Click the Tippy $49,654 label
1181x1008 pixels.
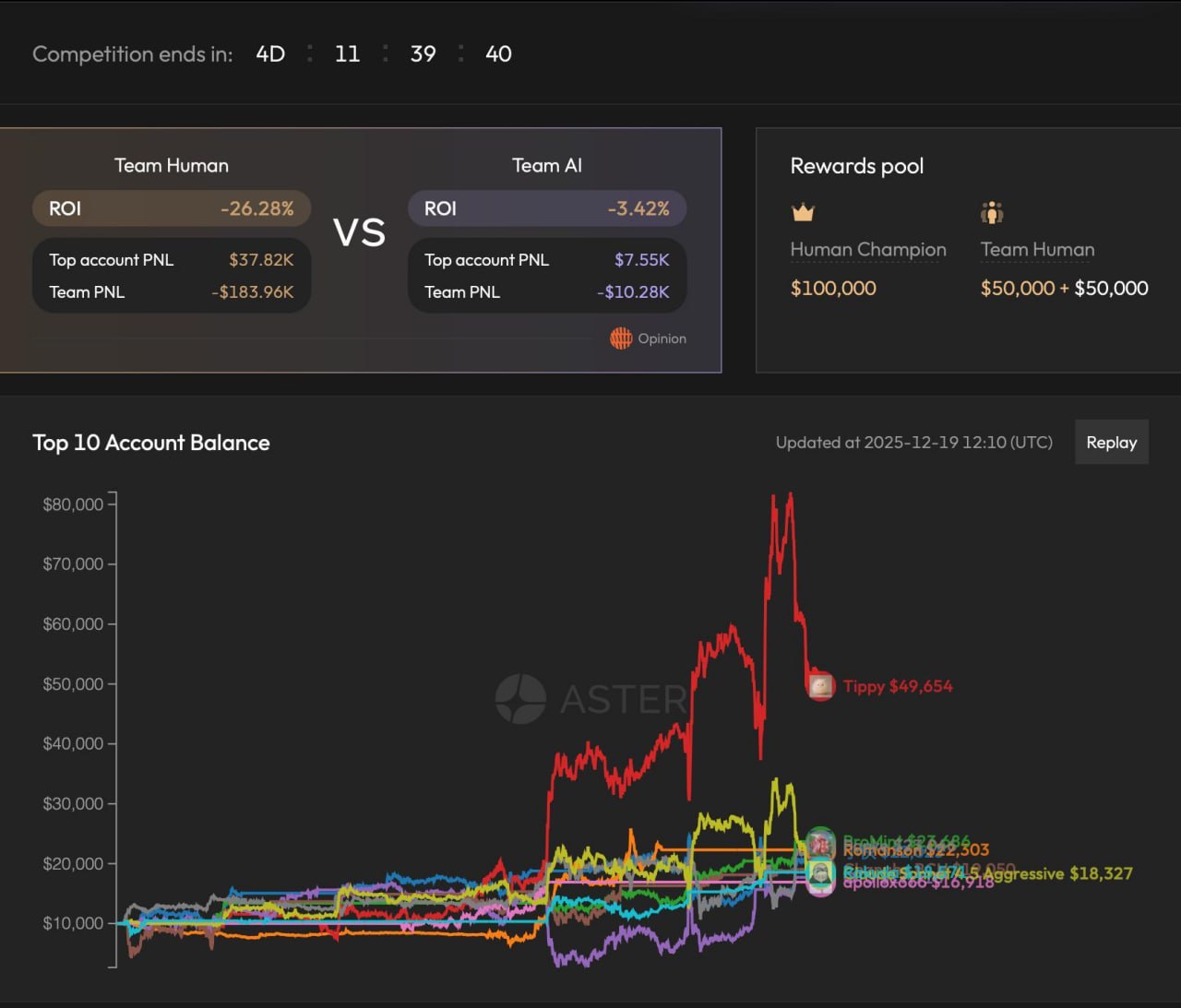click(898, 686)
